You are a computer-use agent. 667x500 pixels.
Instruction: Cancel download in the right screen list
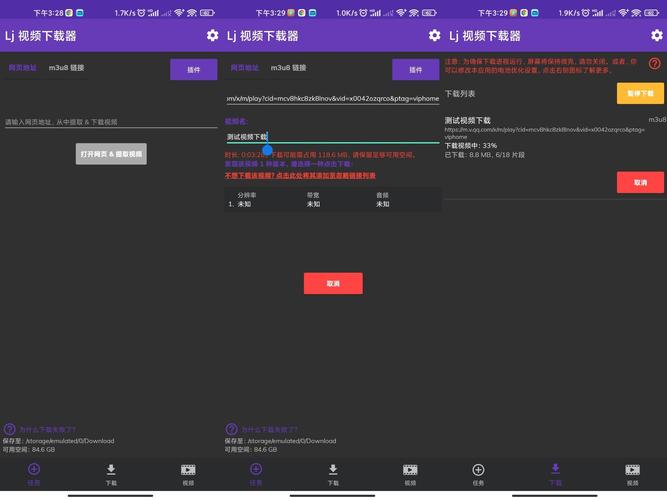point(640,182)
